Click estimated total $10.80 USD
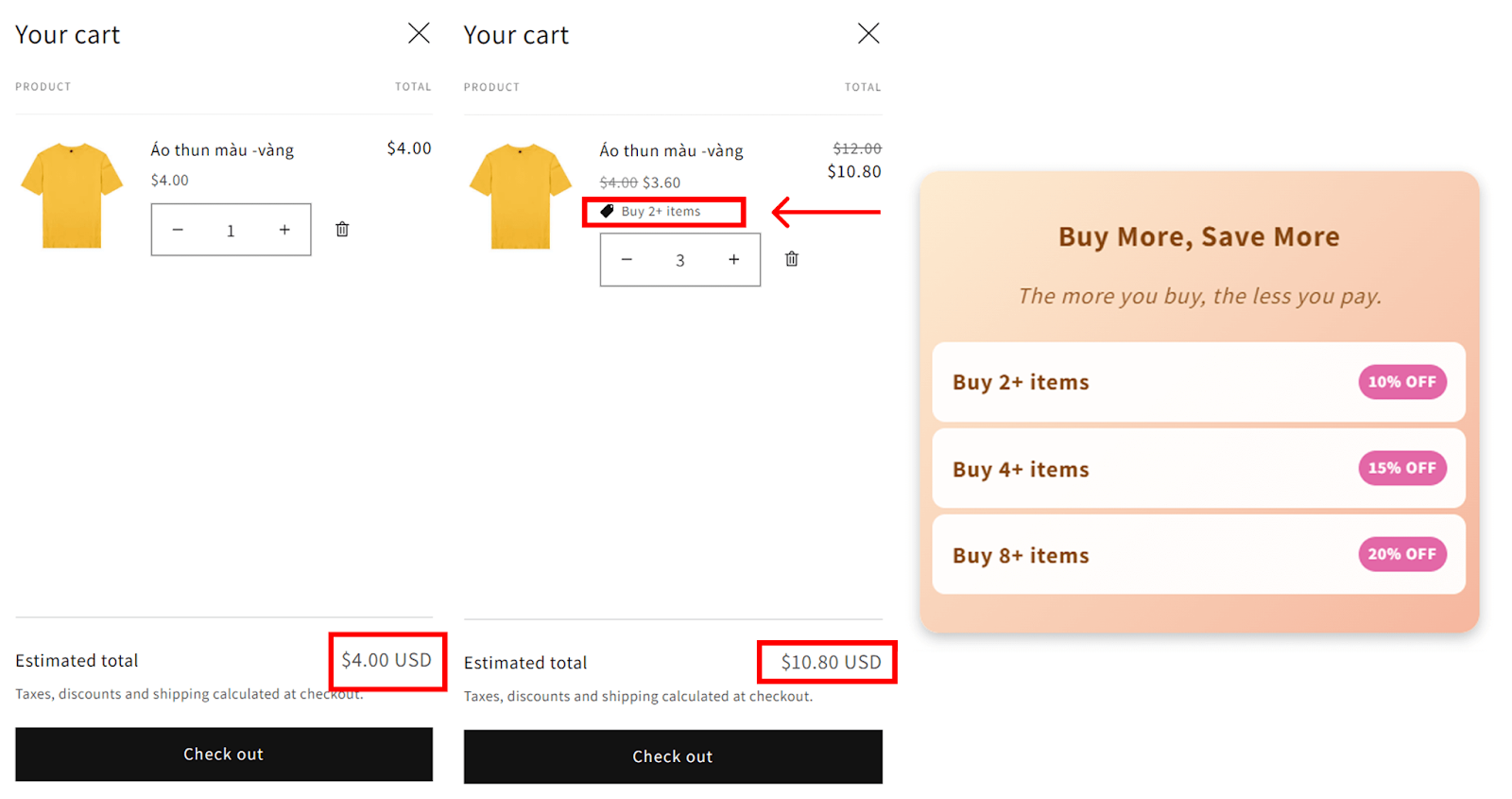Image resolution: width=1512 pixels, height=799 pixels. 831,662
